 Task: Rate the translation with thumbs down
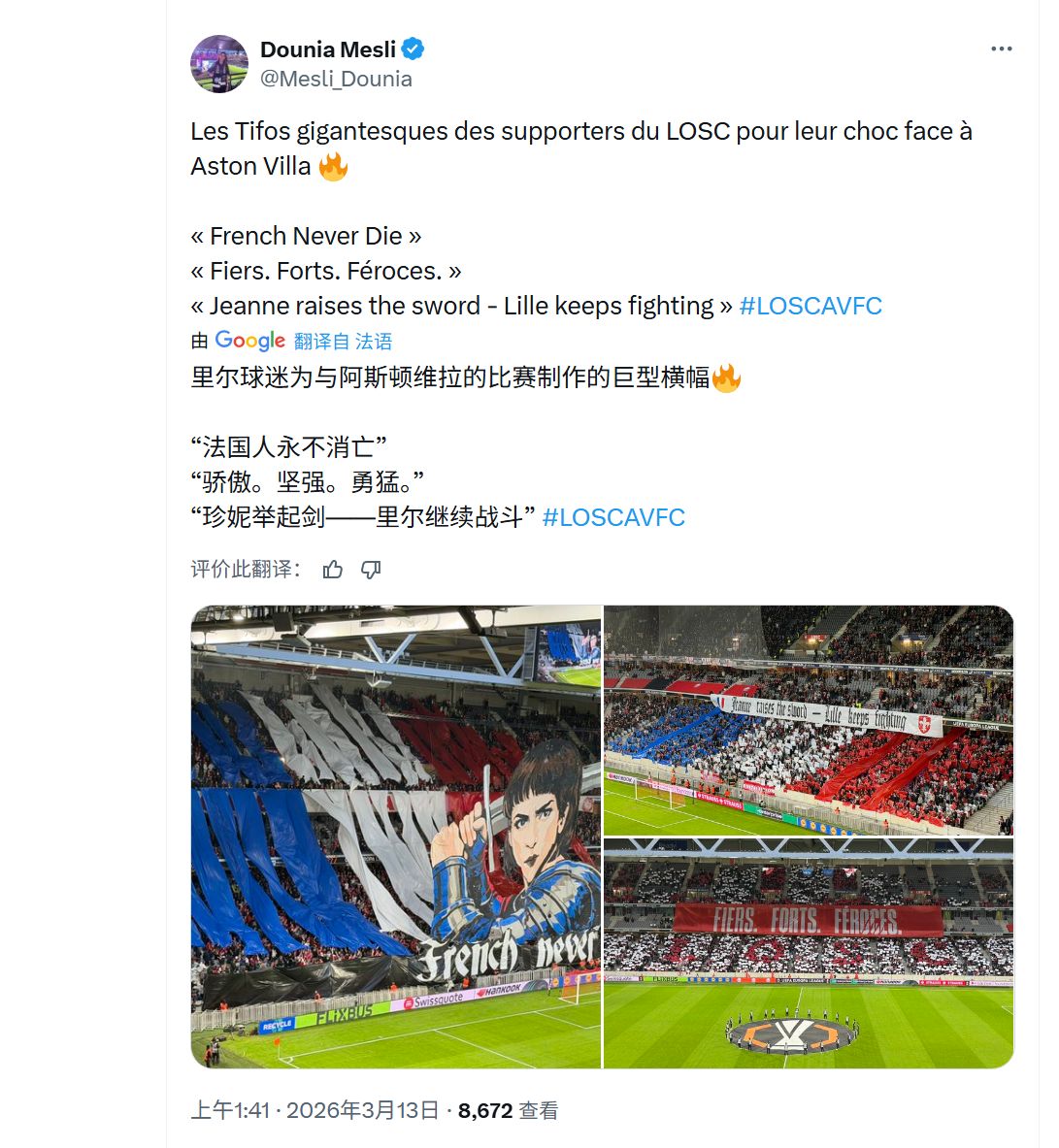372,570
